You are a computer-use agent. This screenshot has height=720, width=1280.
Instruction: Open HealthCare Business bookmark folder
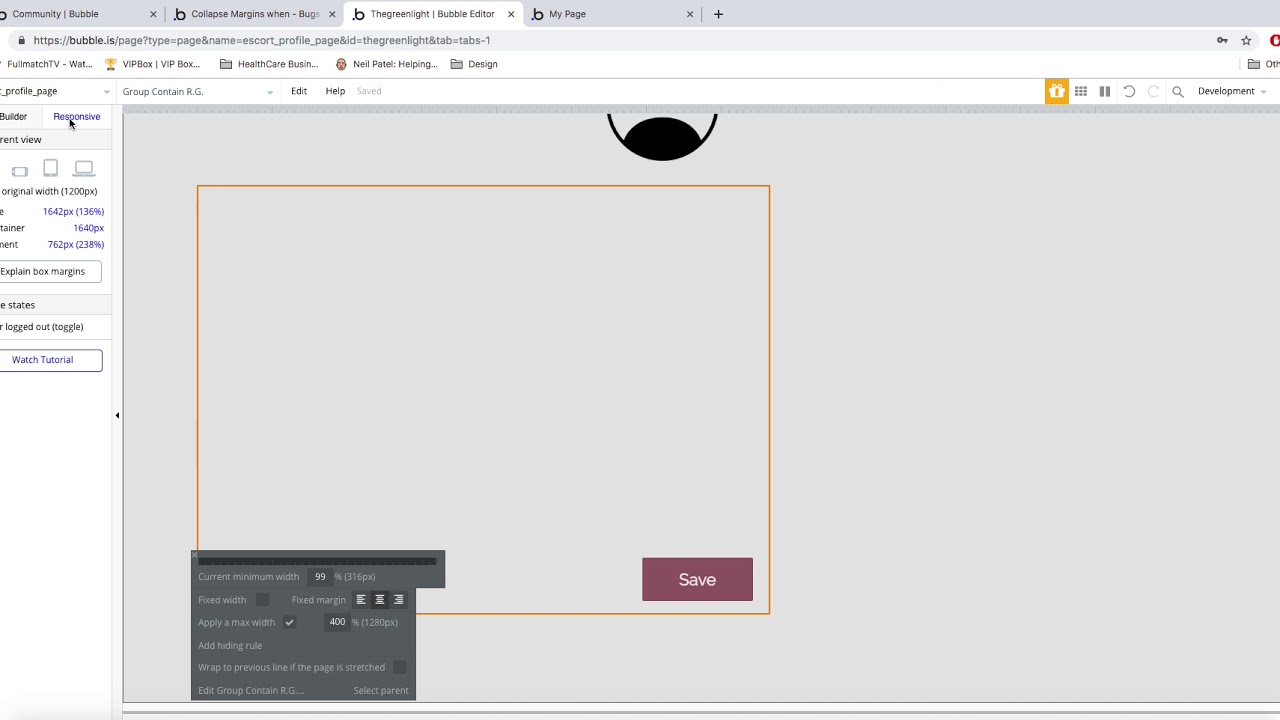[269, 64]
